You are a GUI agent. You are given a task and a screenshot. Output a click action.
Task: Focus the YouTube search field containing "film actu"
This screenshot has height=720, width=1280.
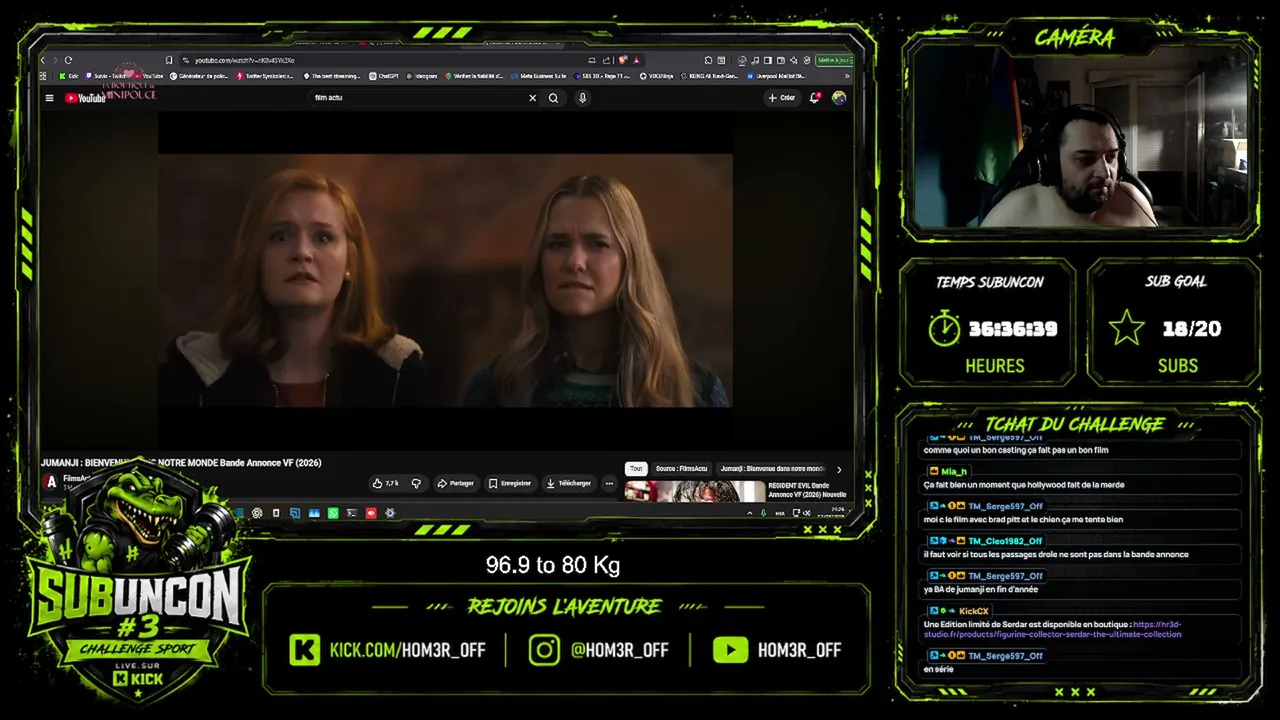[420, 98]
